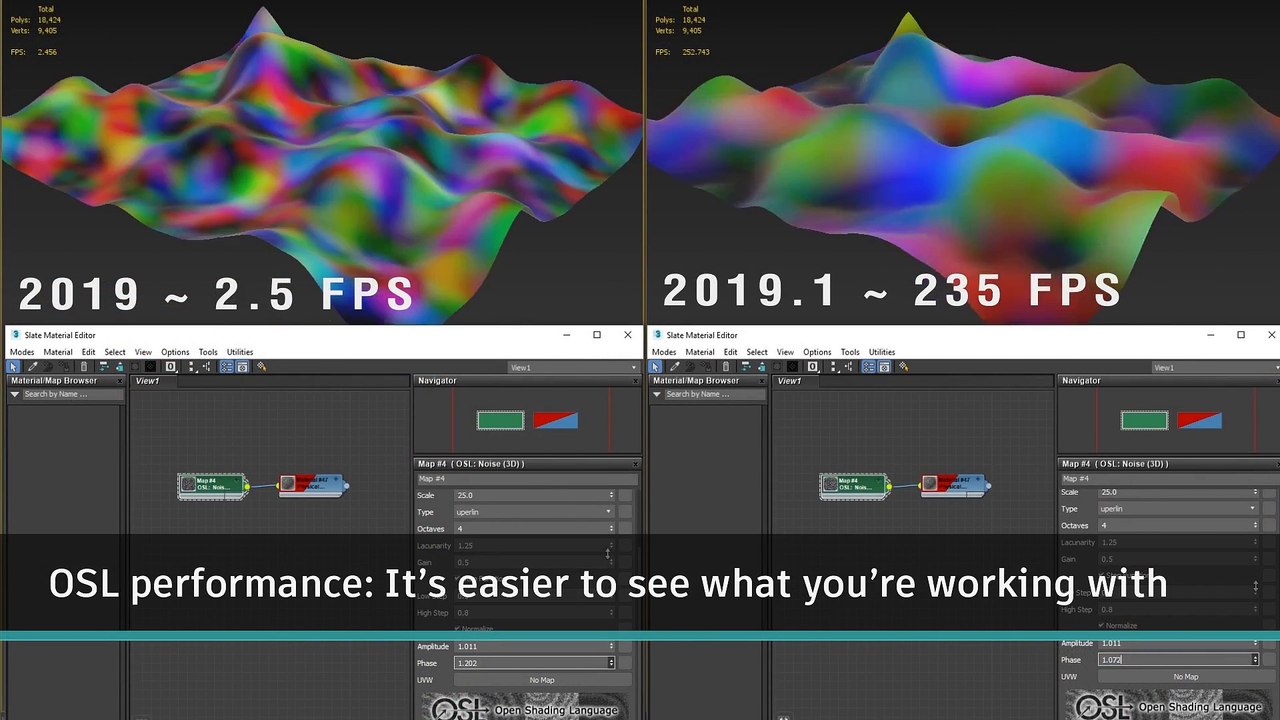Open Utilities menu in left Slate editor
The height and width of the screenshot is (720, 1280).
tap(240, 352)
